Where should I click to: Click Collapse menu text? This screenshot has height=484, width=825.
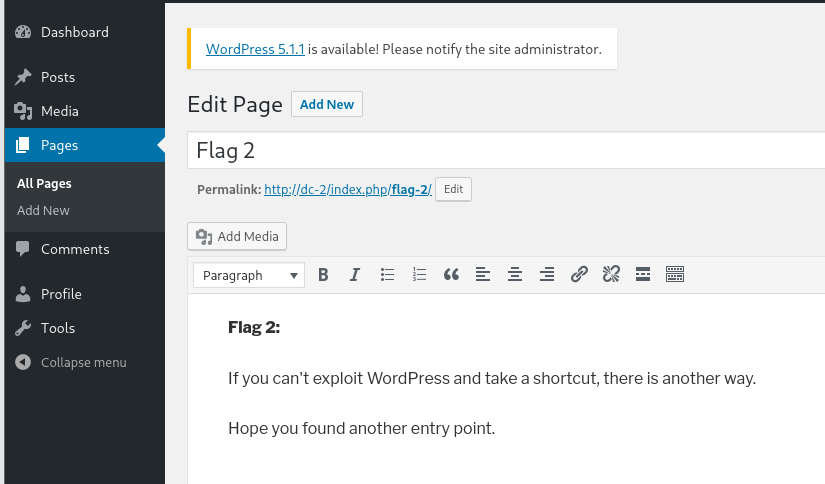(84, 362)
